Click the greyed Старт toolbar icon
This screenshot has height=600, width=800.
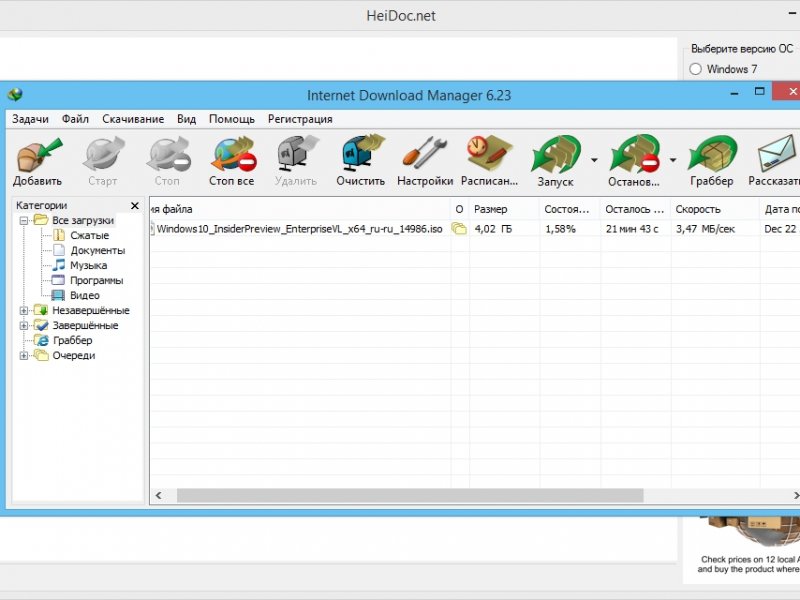tap(104, 155)
